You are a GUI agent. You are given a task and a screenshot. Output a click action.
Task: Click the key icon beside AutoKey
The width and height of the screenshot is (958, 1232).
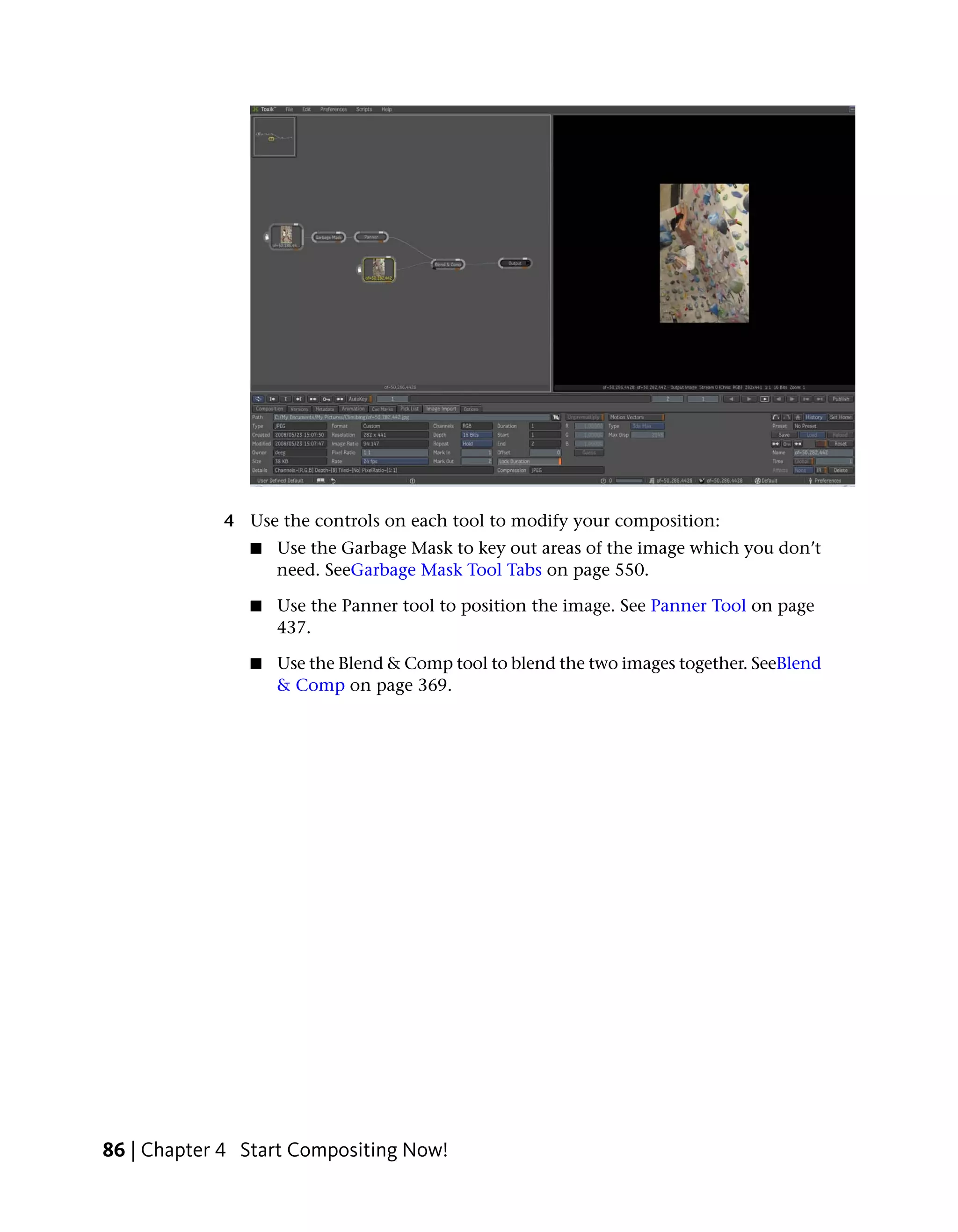[327, 399]
